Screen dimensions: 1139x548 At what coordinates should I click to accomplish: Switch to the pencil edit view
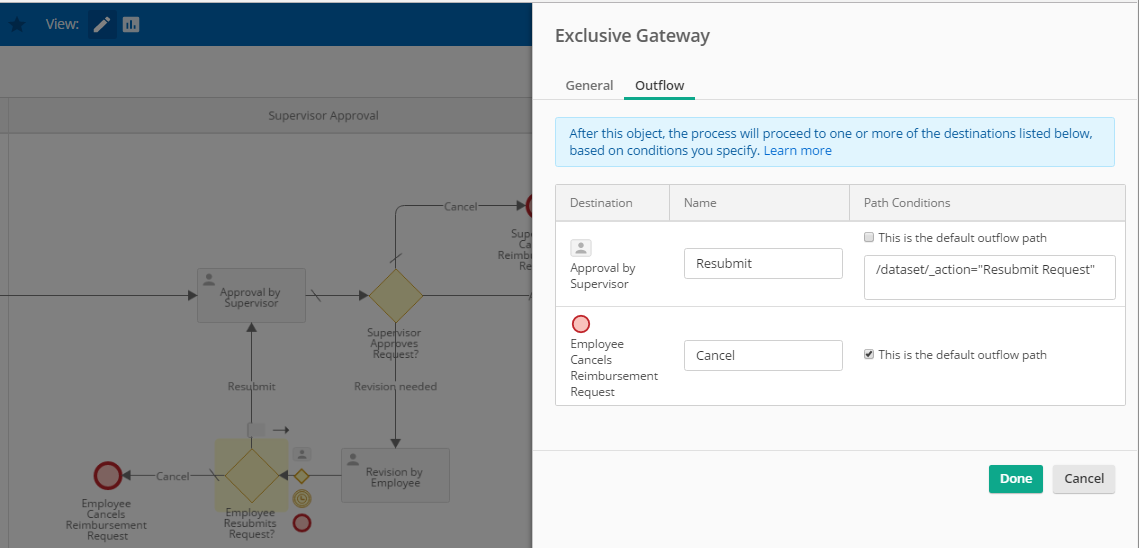click(x=102, y=24)
